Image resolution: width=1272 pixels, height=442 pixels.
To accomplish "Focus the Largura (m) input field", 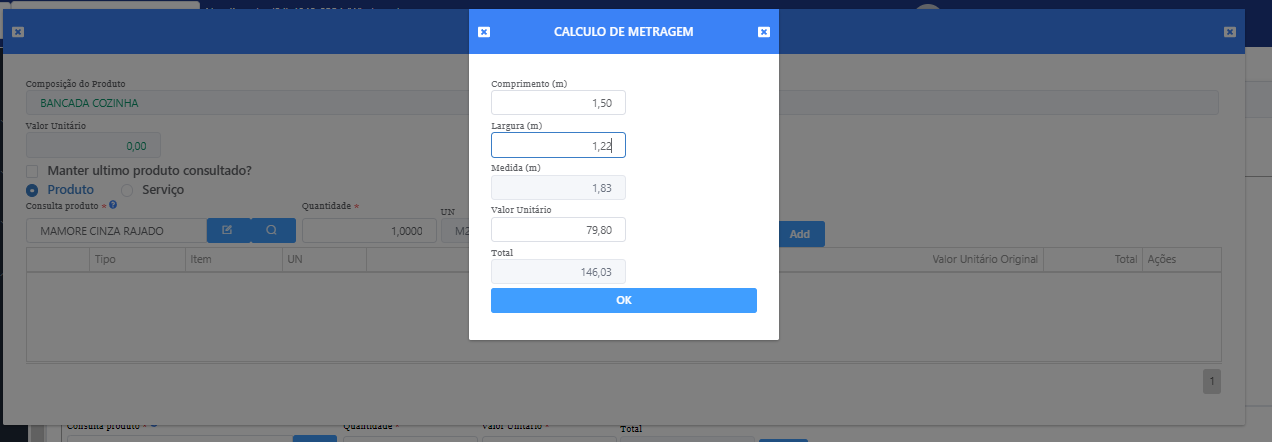I will coord(558,146).
